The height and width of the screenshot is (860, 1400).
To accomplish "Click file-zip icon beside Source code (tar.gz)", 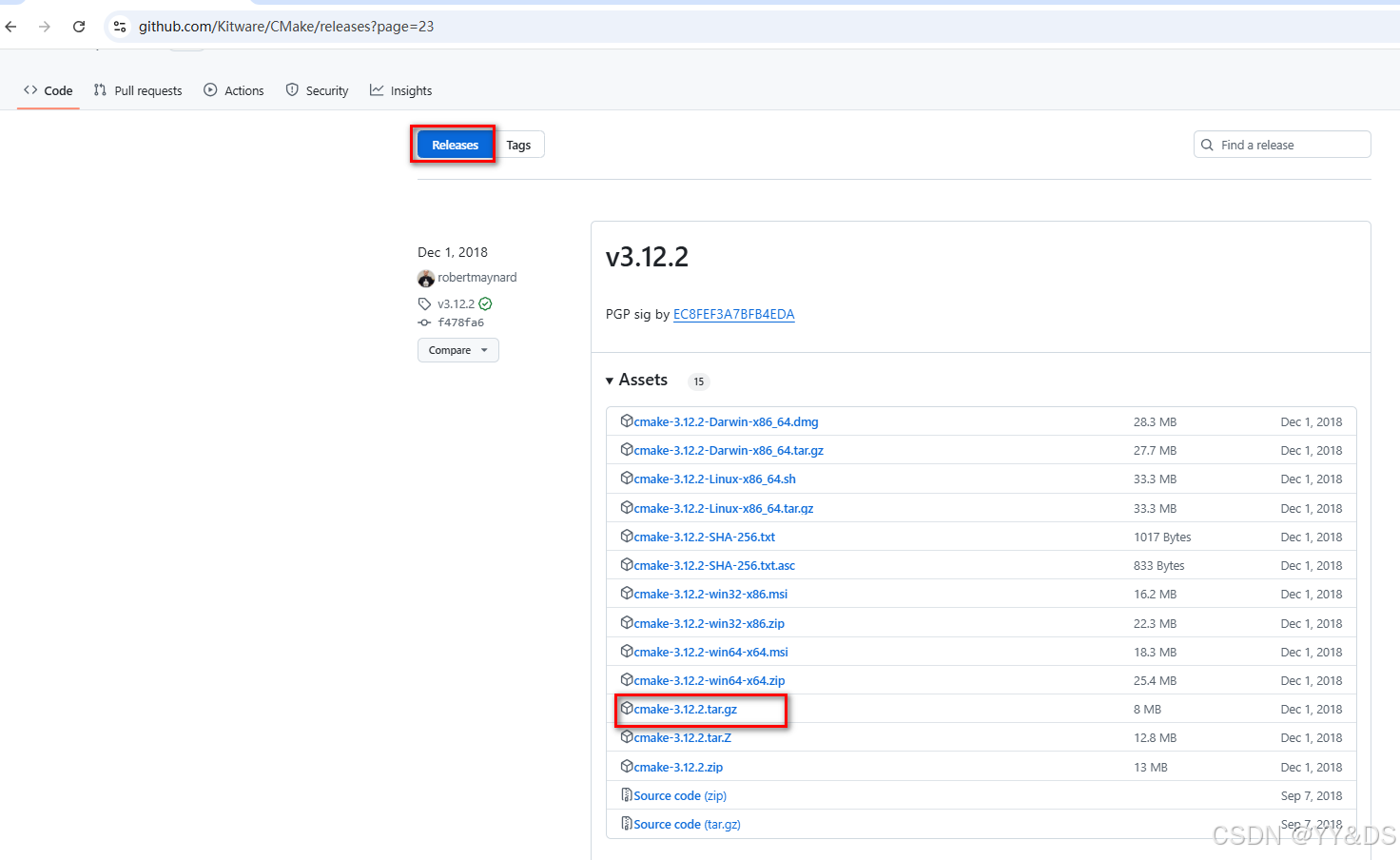I will 627,823.
